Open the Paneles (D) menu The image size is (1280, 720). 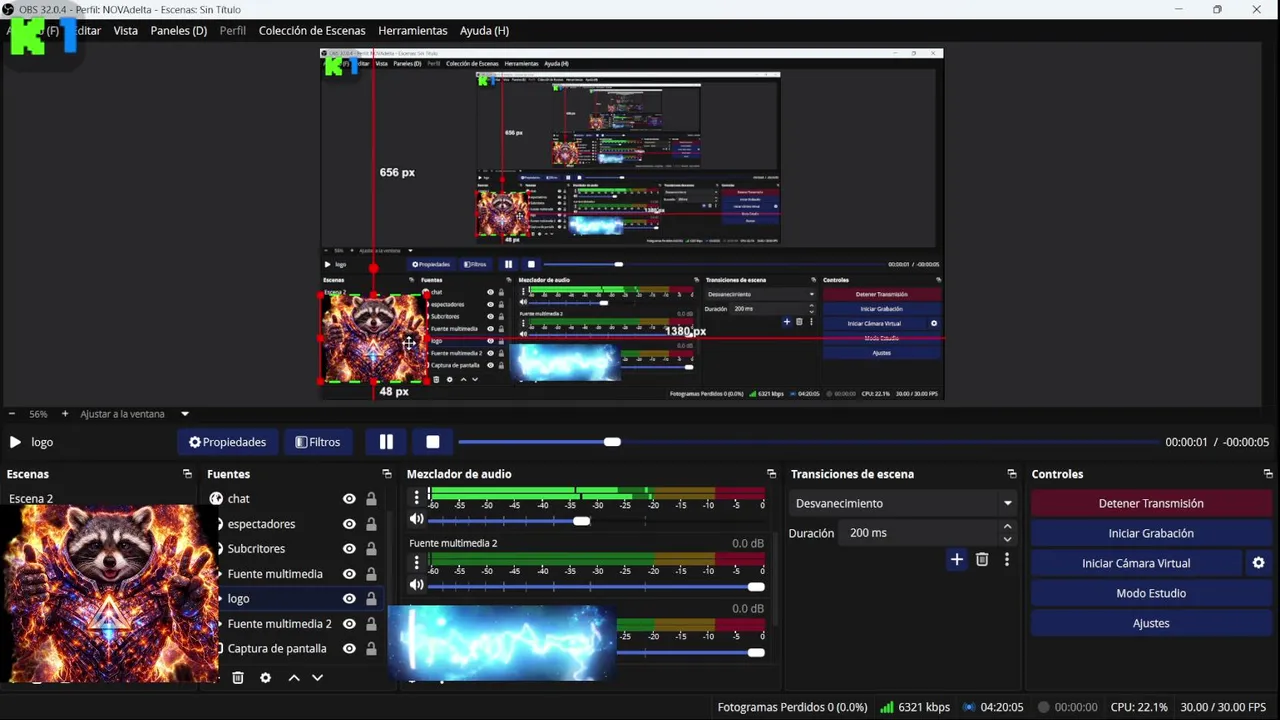[179, 31]
